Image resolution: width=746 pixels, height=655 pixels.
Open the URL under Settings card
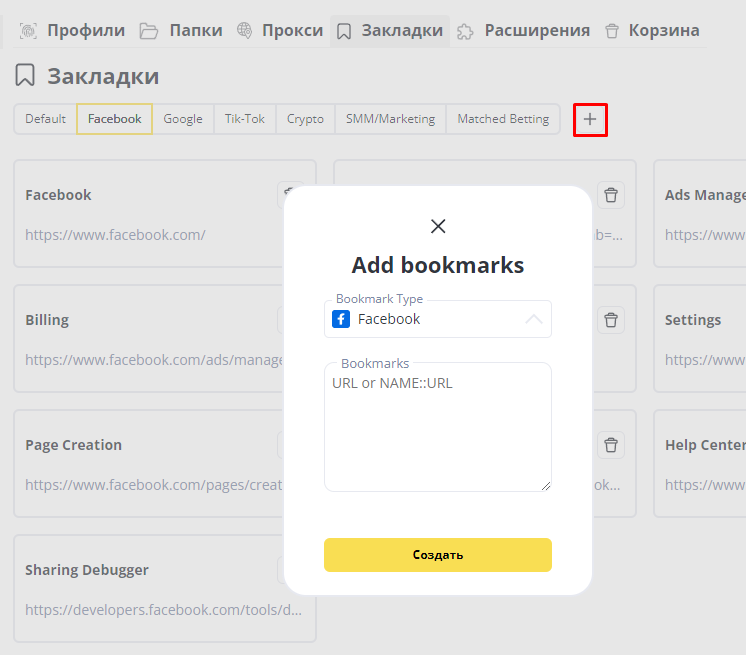[705, 360]
